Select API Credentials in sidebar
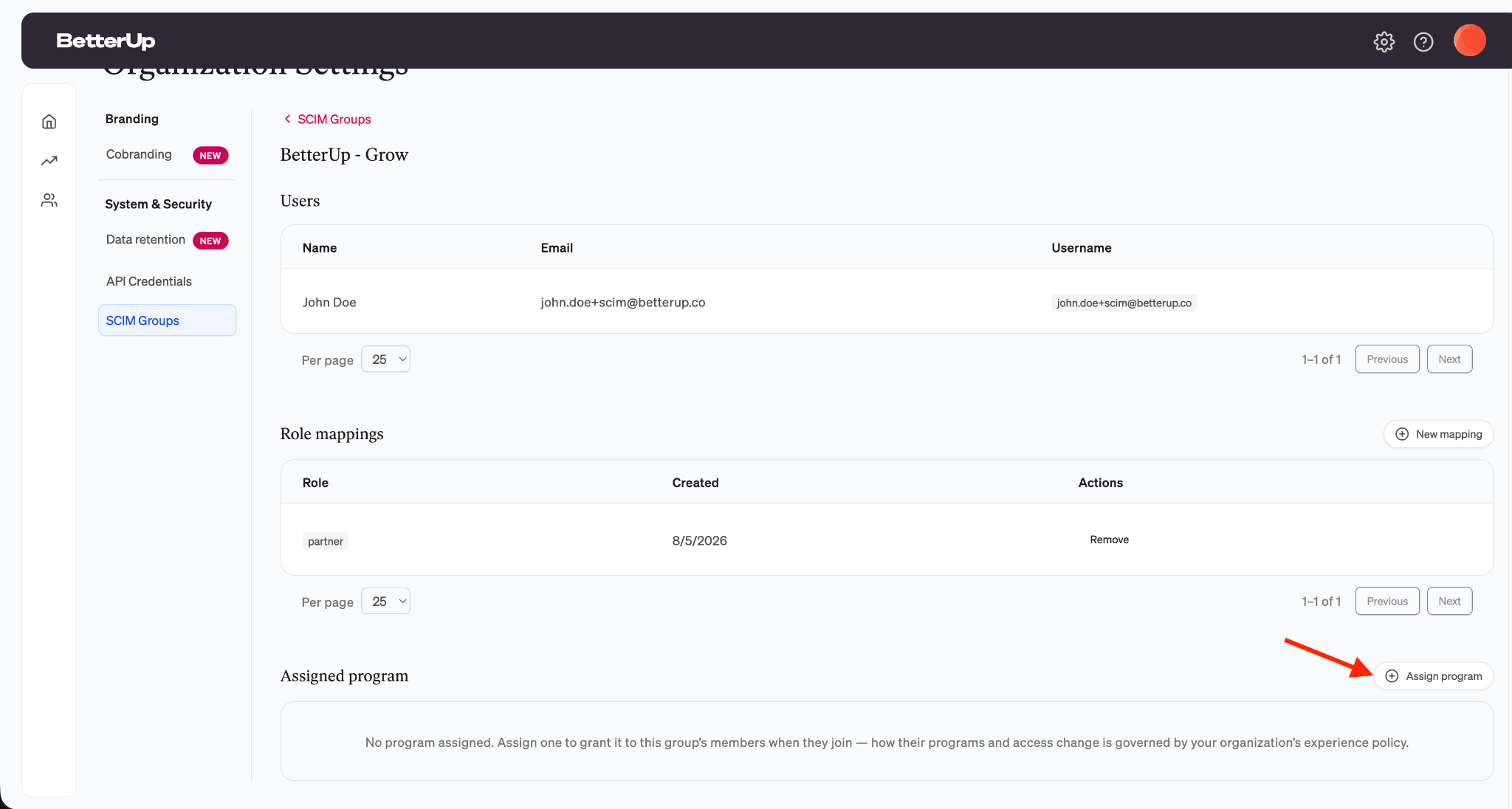 148,281
